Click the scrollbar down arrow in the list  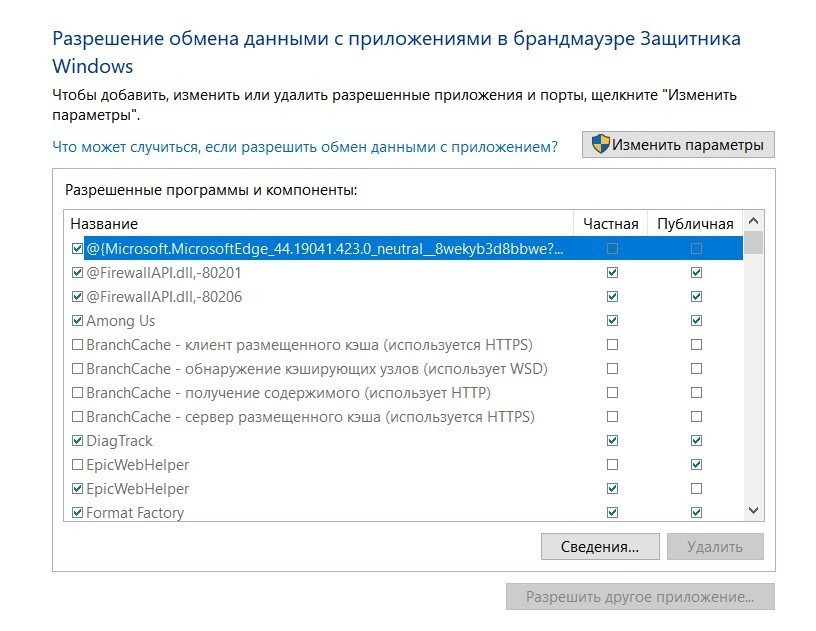pos(754,511)
